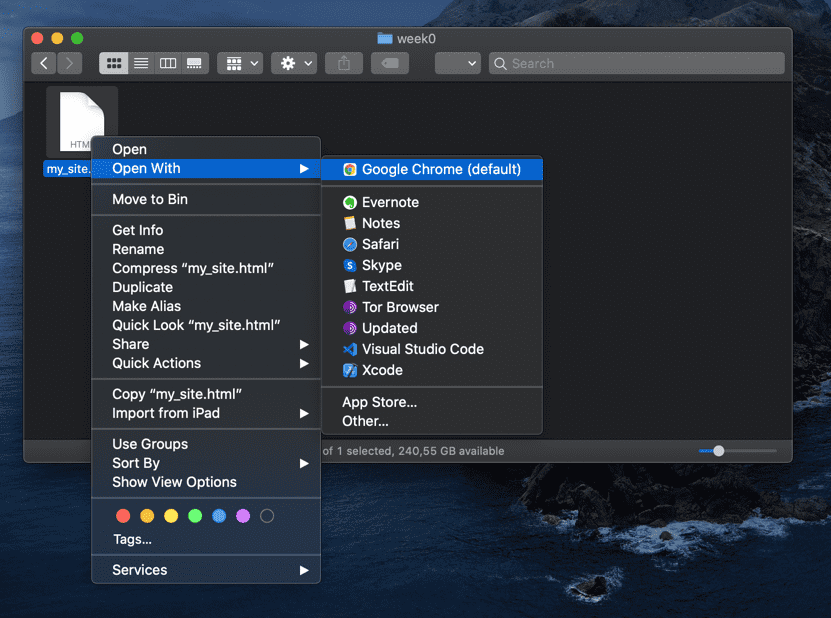
Task: Open with Notes app
Action: pos(432,223)
